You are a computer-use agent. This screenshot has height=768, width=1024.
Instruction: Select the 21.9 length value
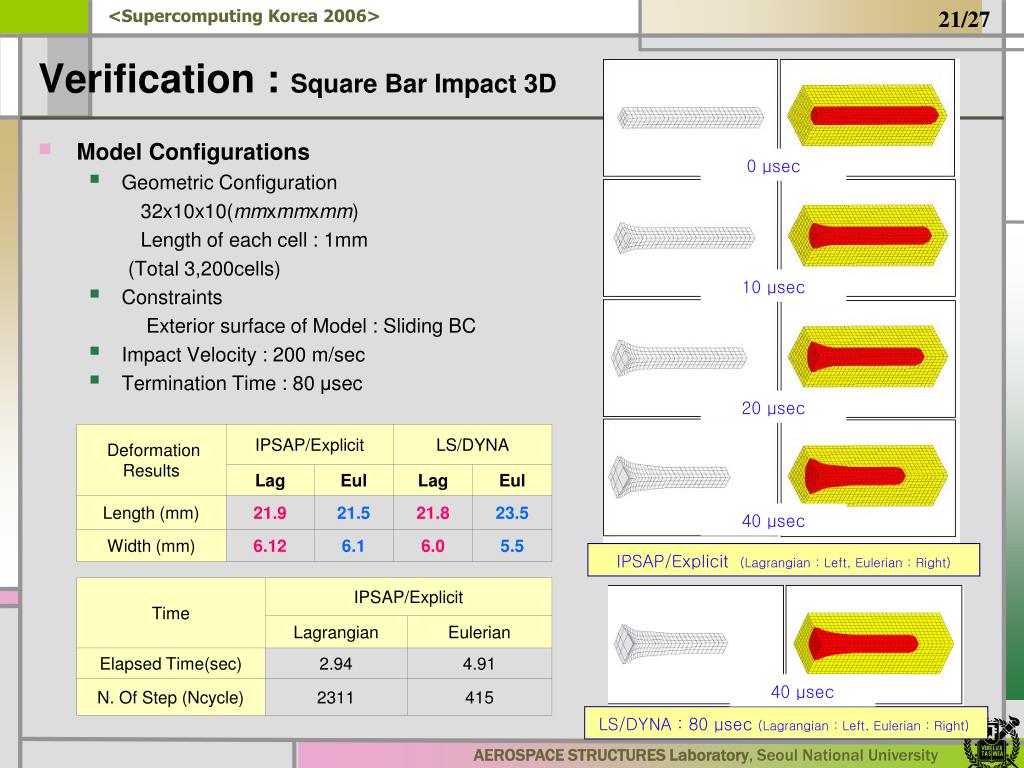270,513
